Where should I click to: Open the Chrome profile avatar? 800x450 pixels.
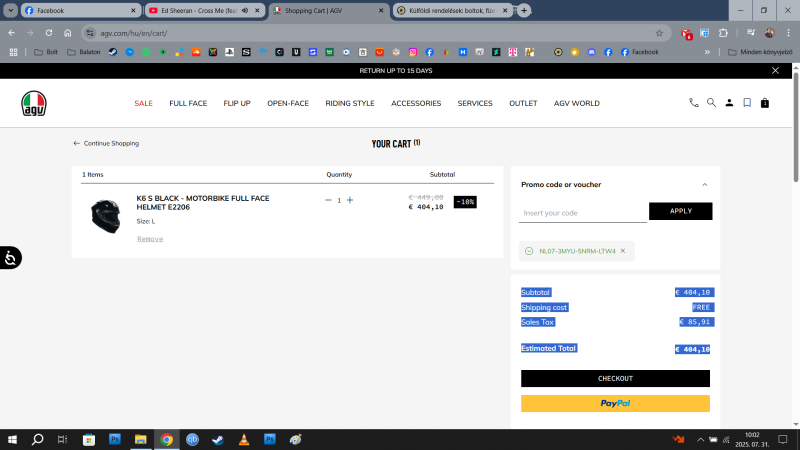point(769,33)
